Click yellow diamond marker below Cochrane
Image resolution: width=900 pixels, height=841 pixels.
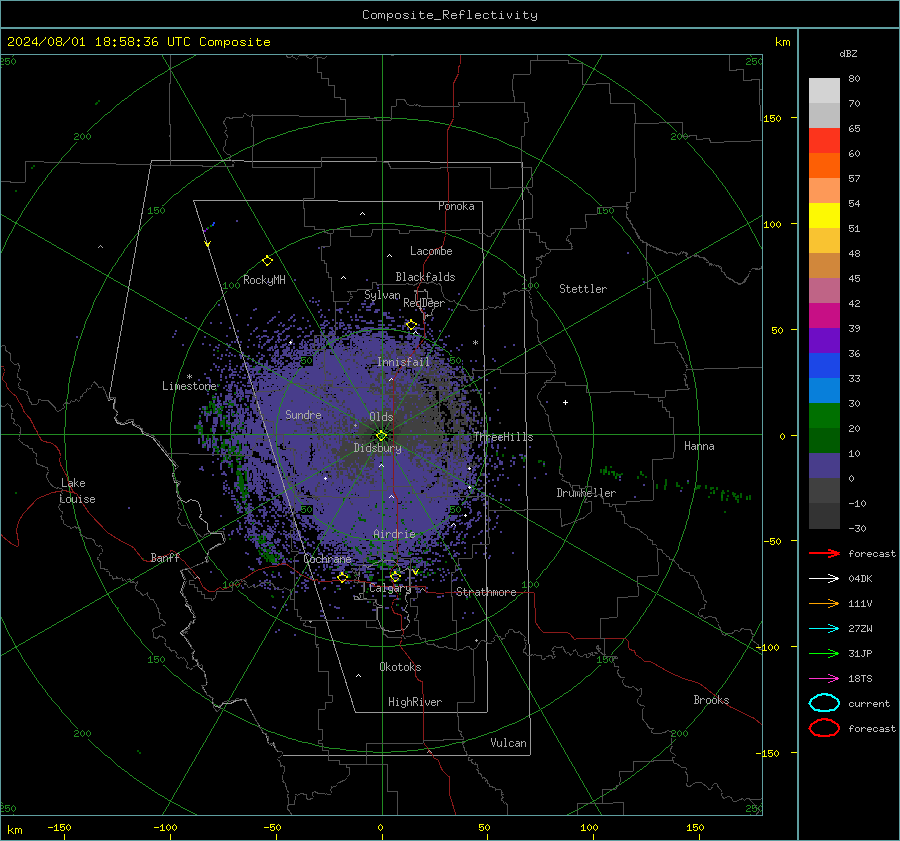click(343, 577)
